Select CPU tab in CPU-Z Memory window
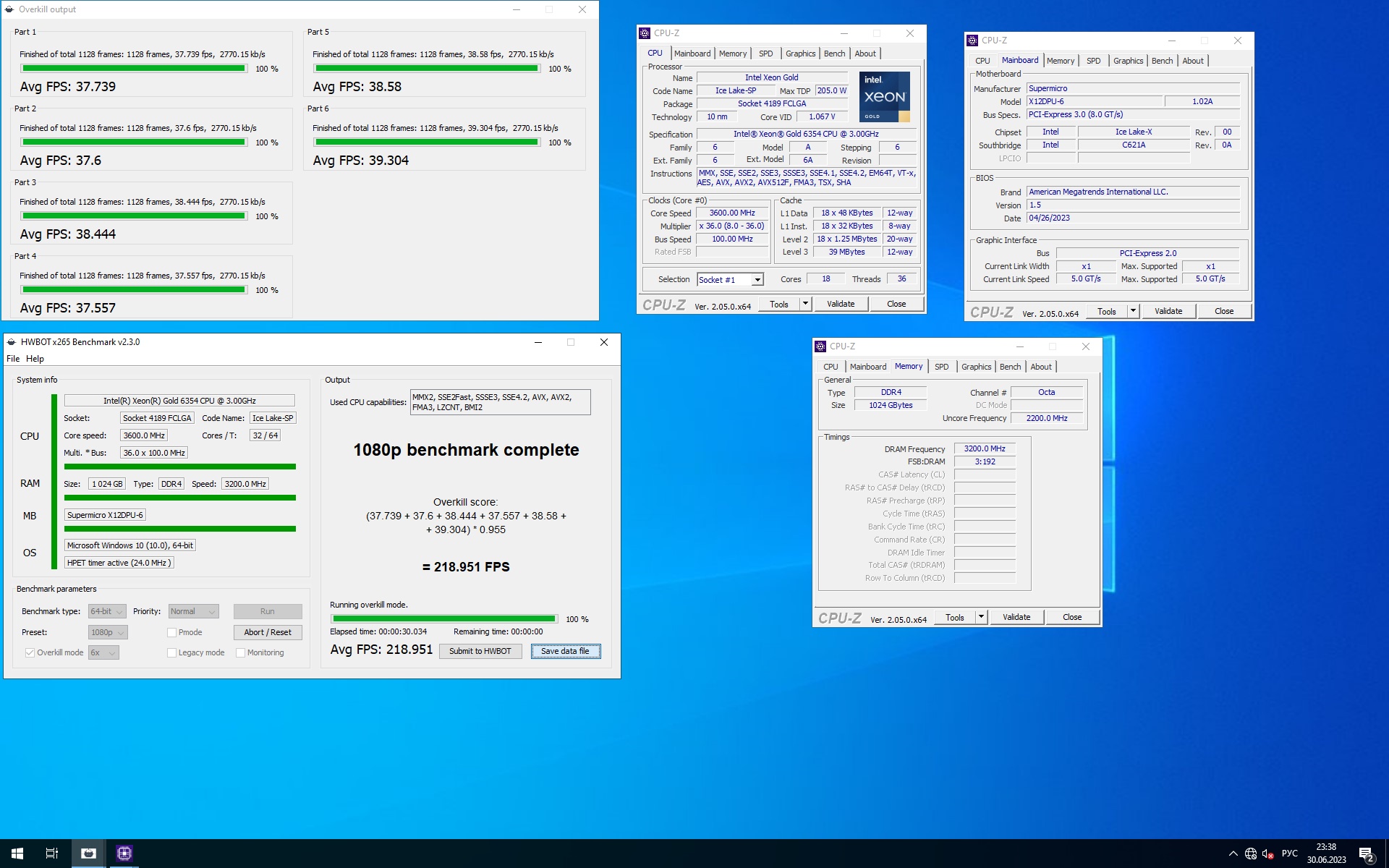The height and width of the screenshot is (868, 1389). [x=831, y=367]
